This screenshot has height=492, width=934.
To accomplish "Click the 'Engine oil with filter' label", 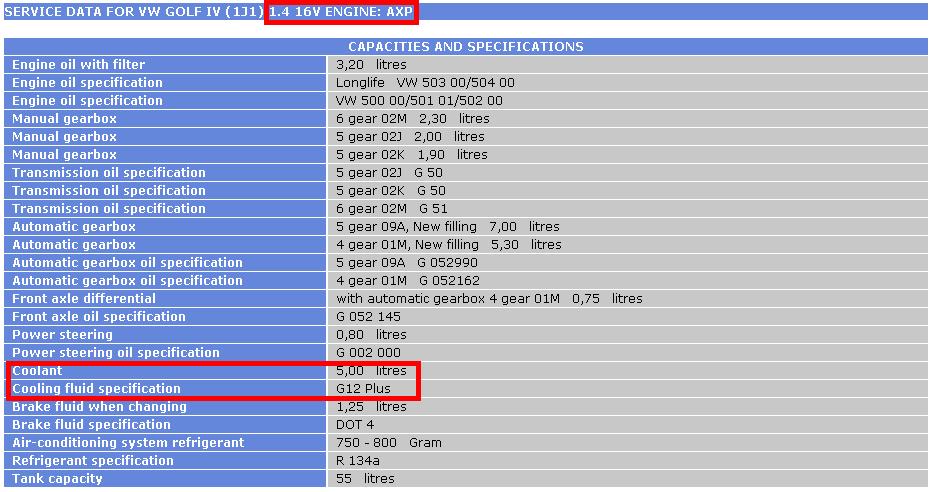I will [x=79, y=64].
